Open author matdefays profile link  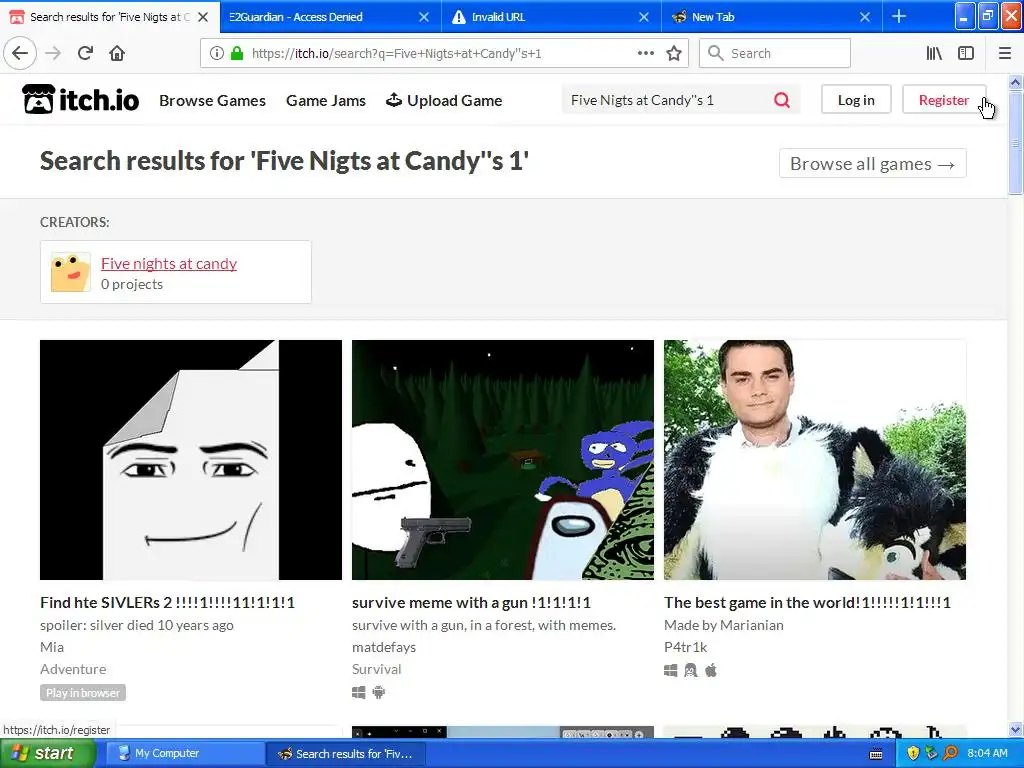(384, 647)
